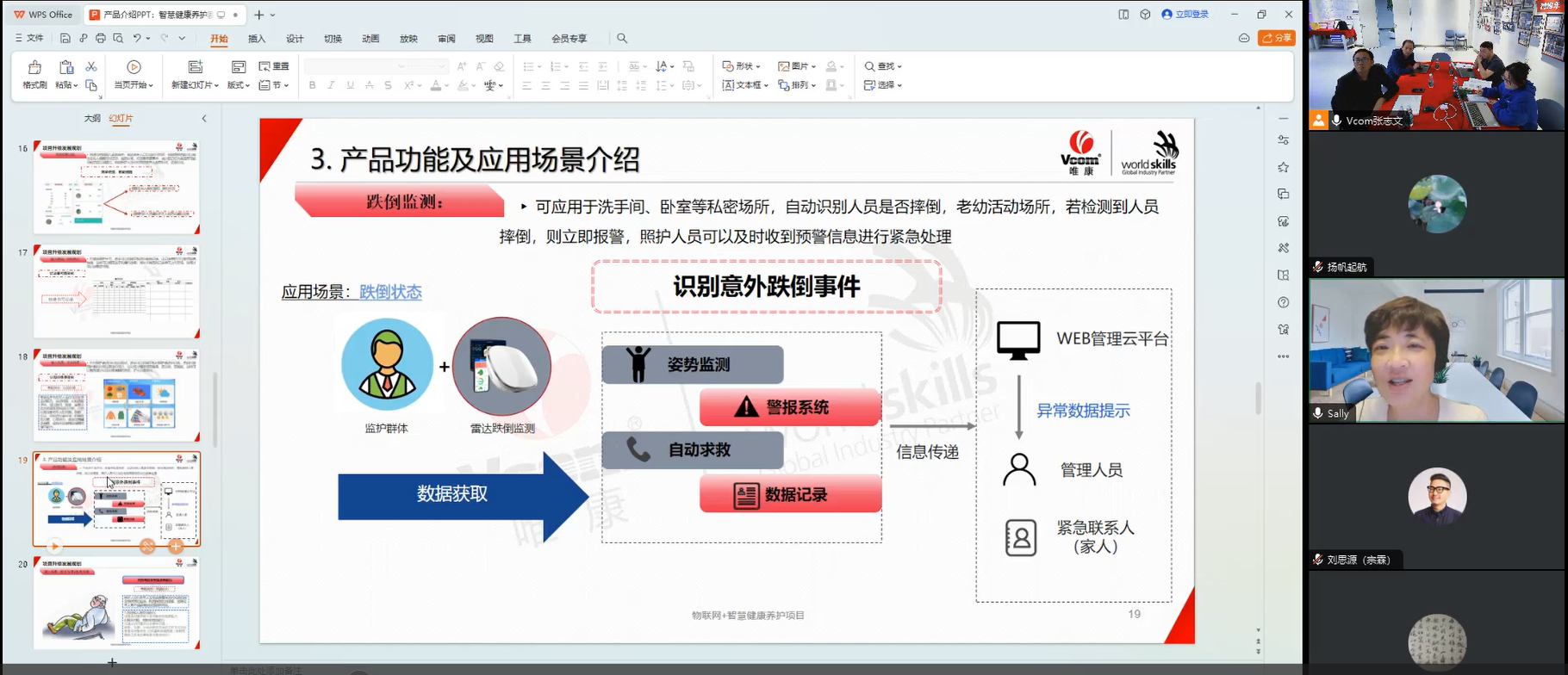Click the orange plus button on slide 19

[x=176, y=546]
